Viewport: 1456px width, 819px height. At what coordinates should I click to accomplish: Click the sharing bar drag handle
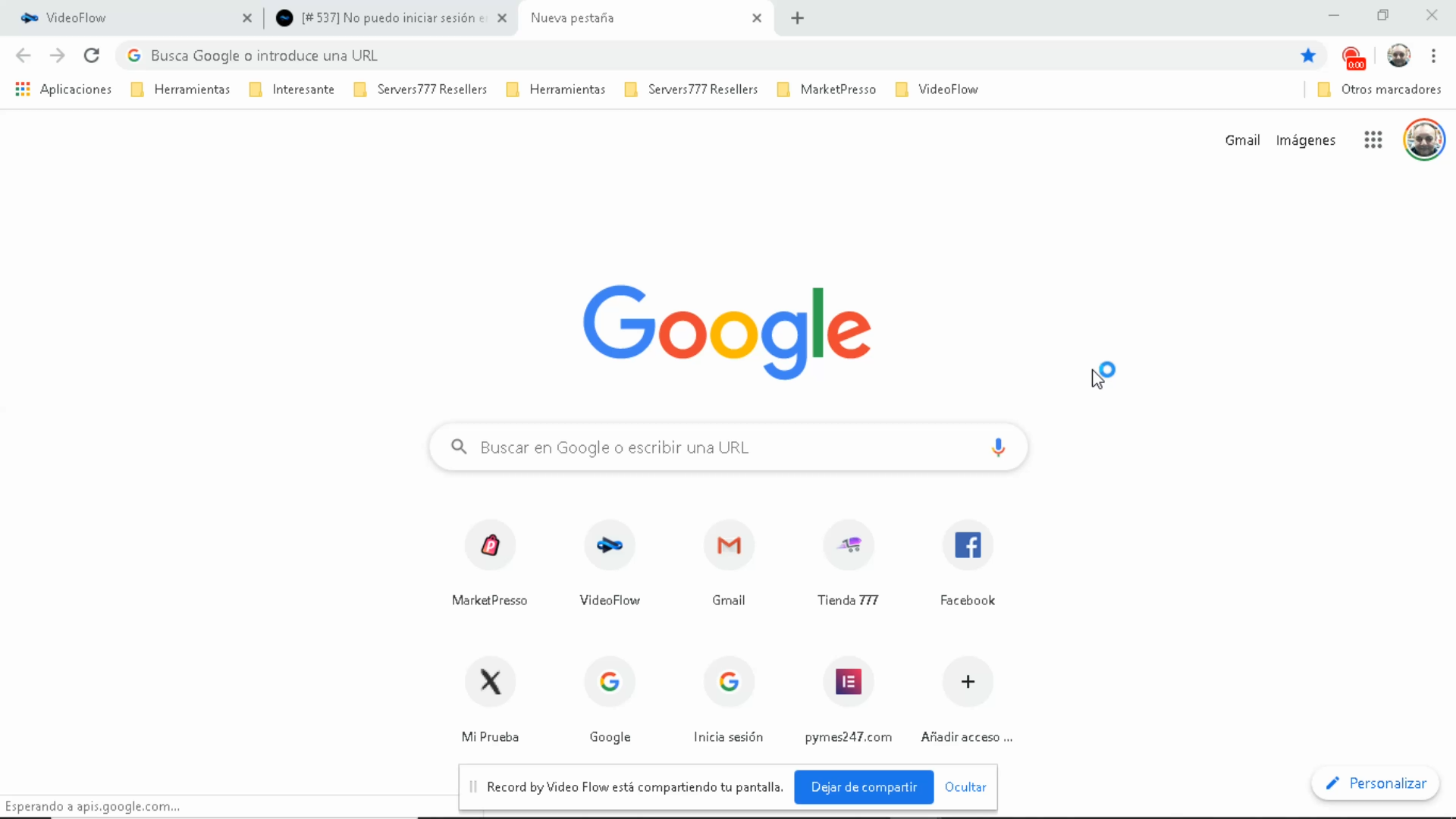coord(473,787)
